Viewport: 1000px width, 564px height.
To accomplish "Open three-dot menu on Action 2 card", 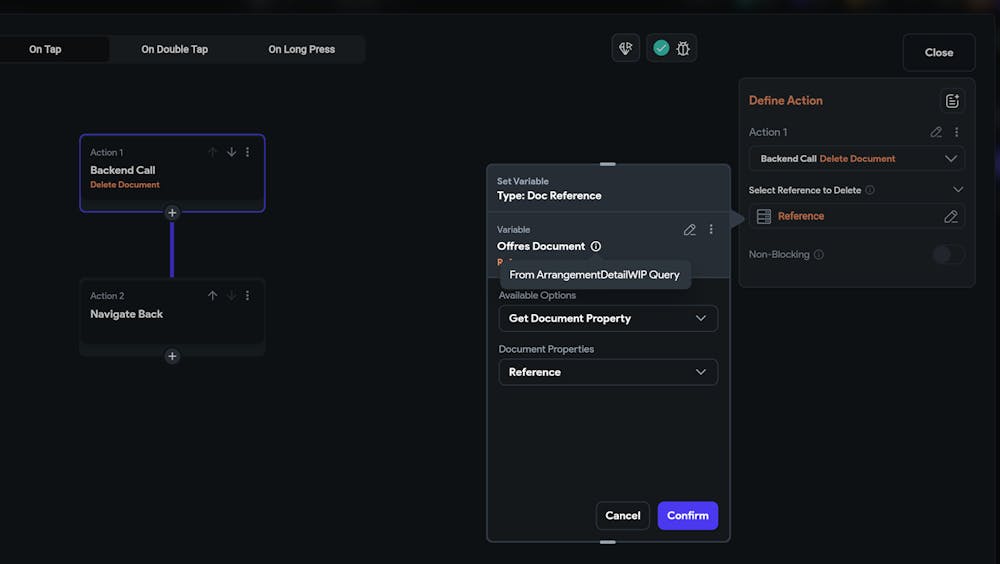I will 247,295.
